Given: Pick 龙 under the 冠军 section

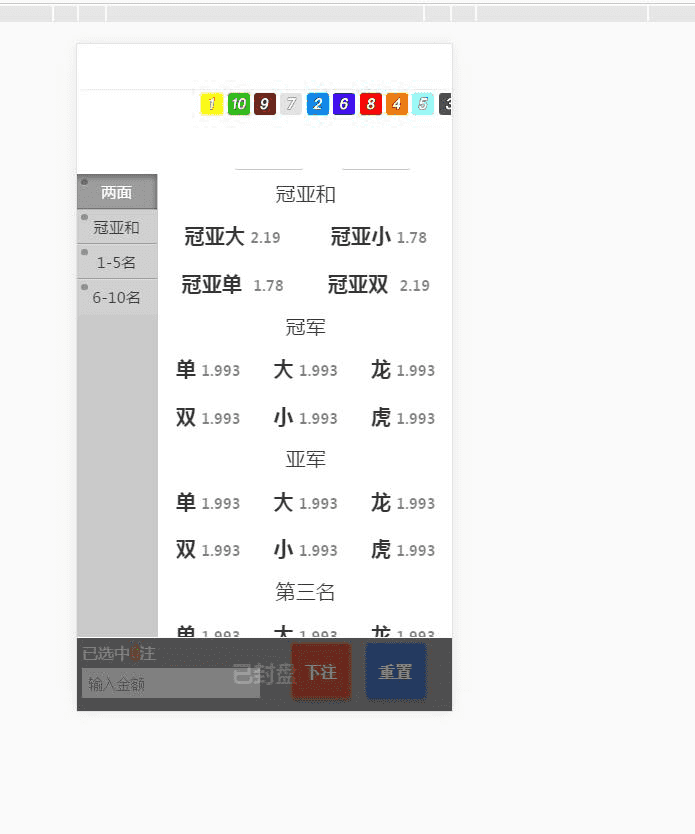Looking at the screenshot, I should [x=403, y=370].
